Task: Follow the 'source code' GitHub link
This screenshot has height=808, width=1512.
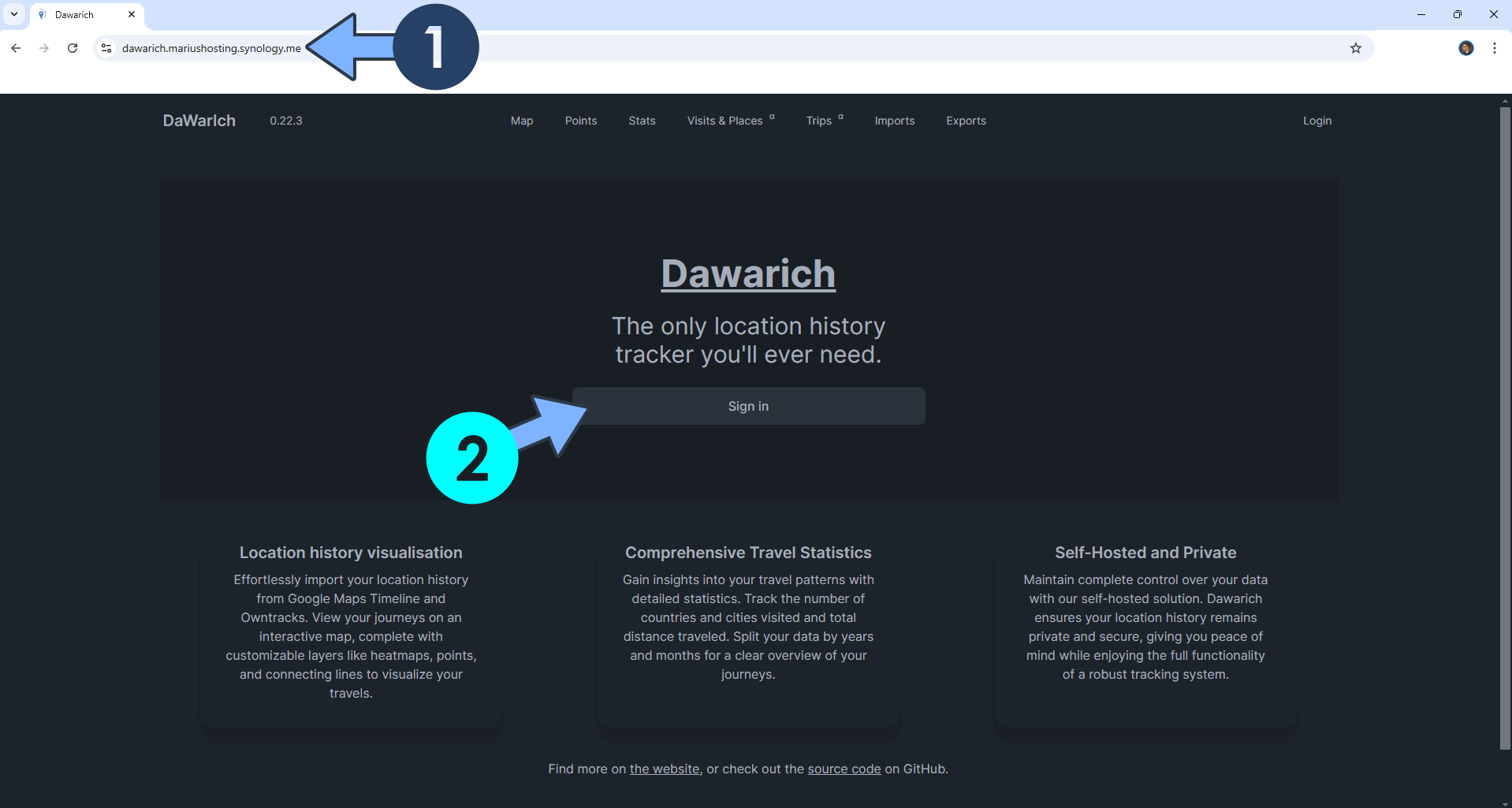Action: click(844, 769)
